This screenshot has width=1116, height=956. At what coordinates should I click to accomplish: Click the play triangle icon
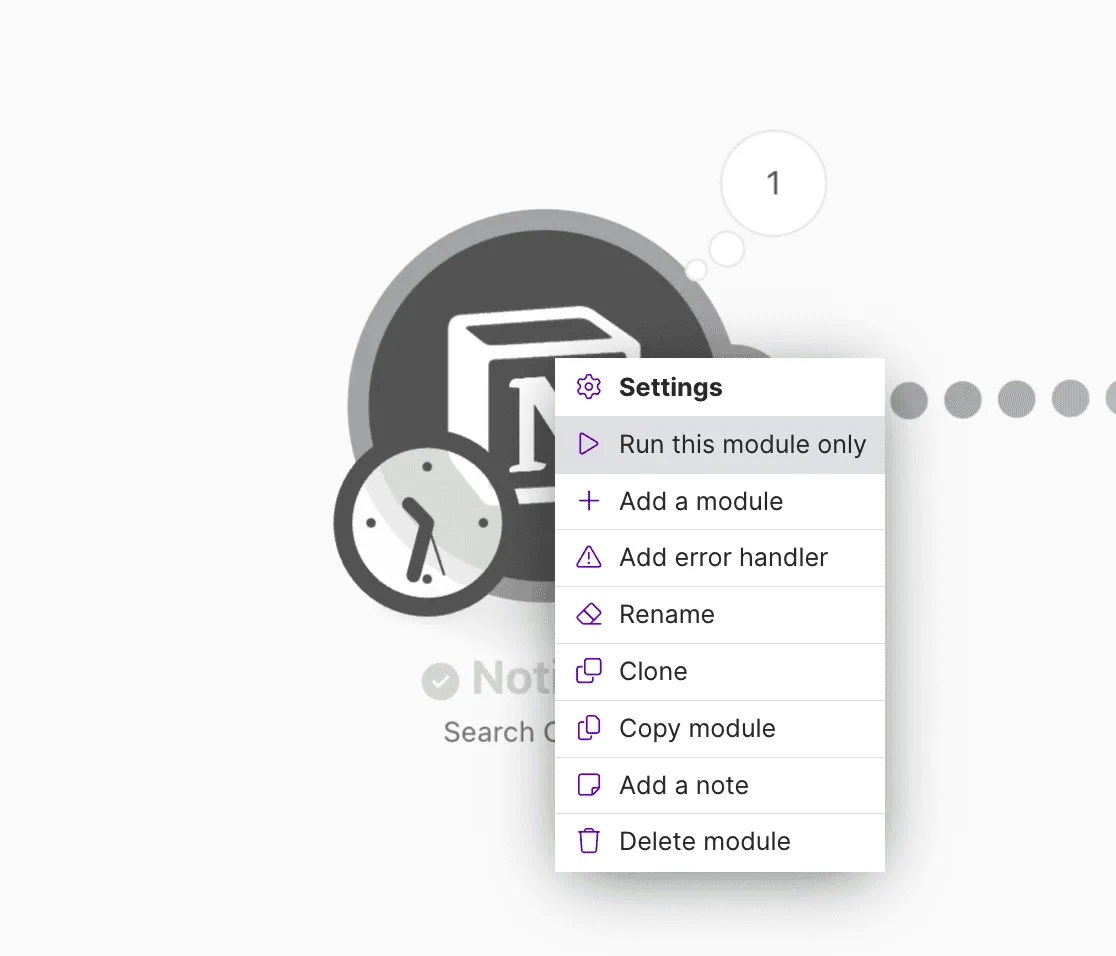[x=589, y=443]
